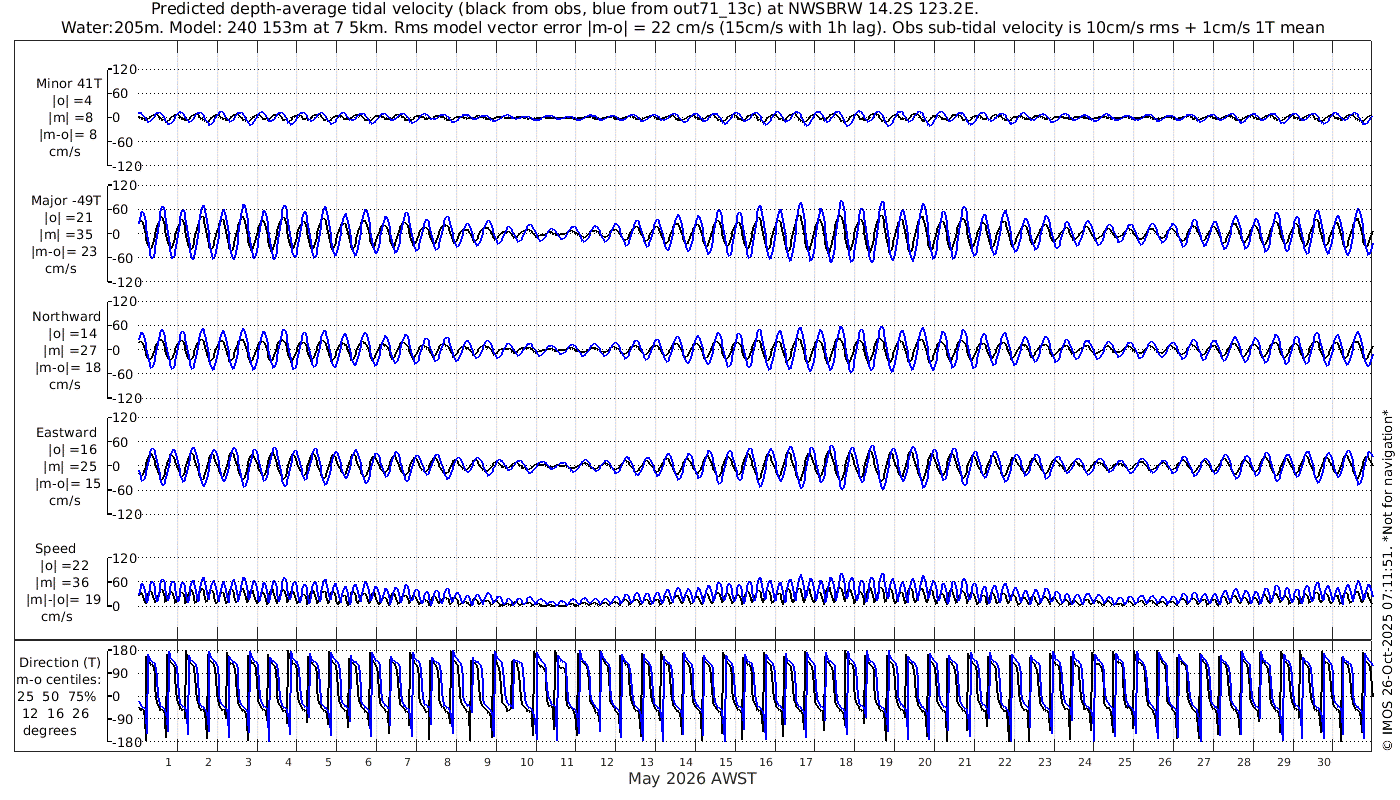
Task: Select day '25' on the date axis
Action: click(1125, 762)
